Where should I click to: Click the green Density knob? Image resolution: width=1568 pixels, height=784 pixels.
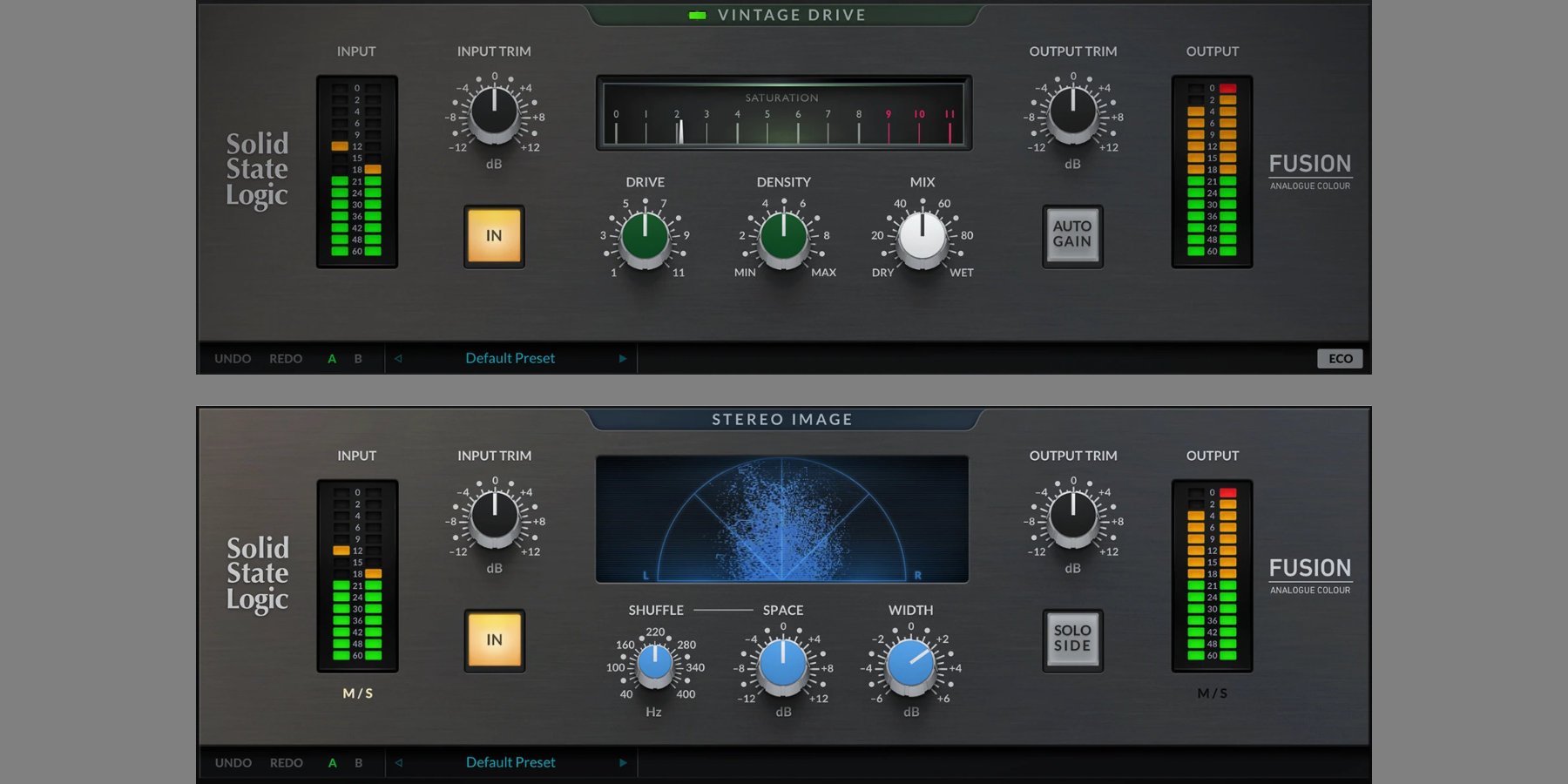coord(783,238)
